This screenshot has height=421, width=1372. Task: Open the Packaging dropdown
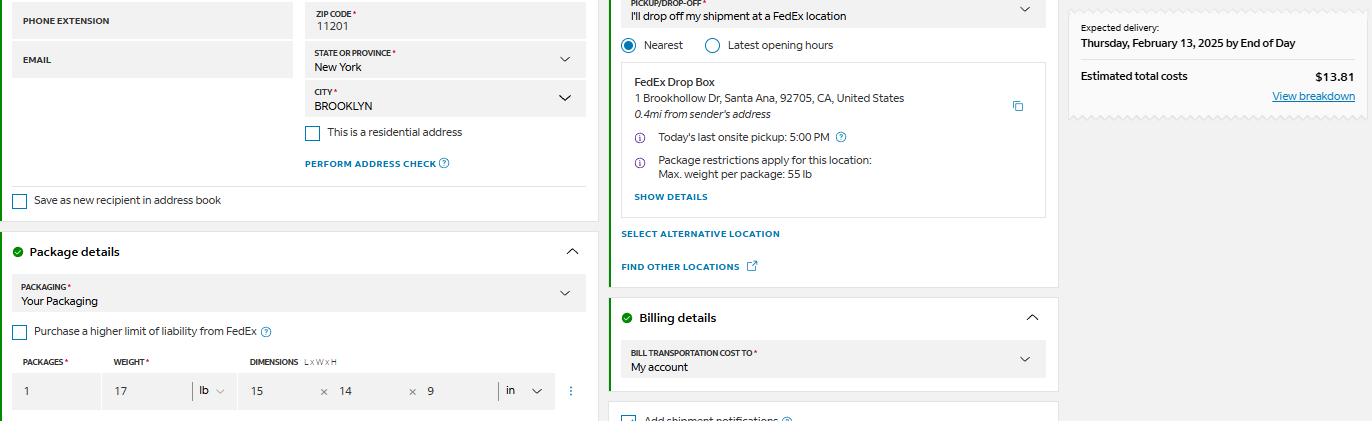(299, 293)
